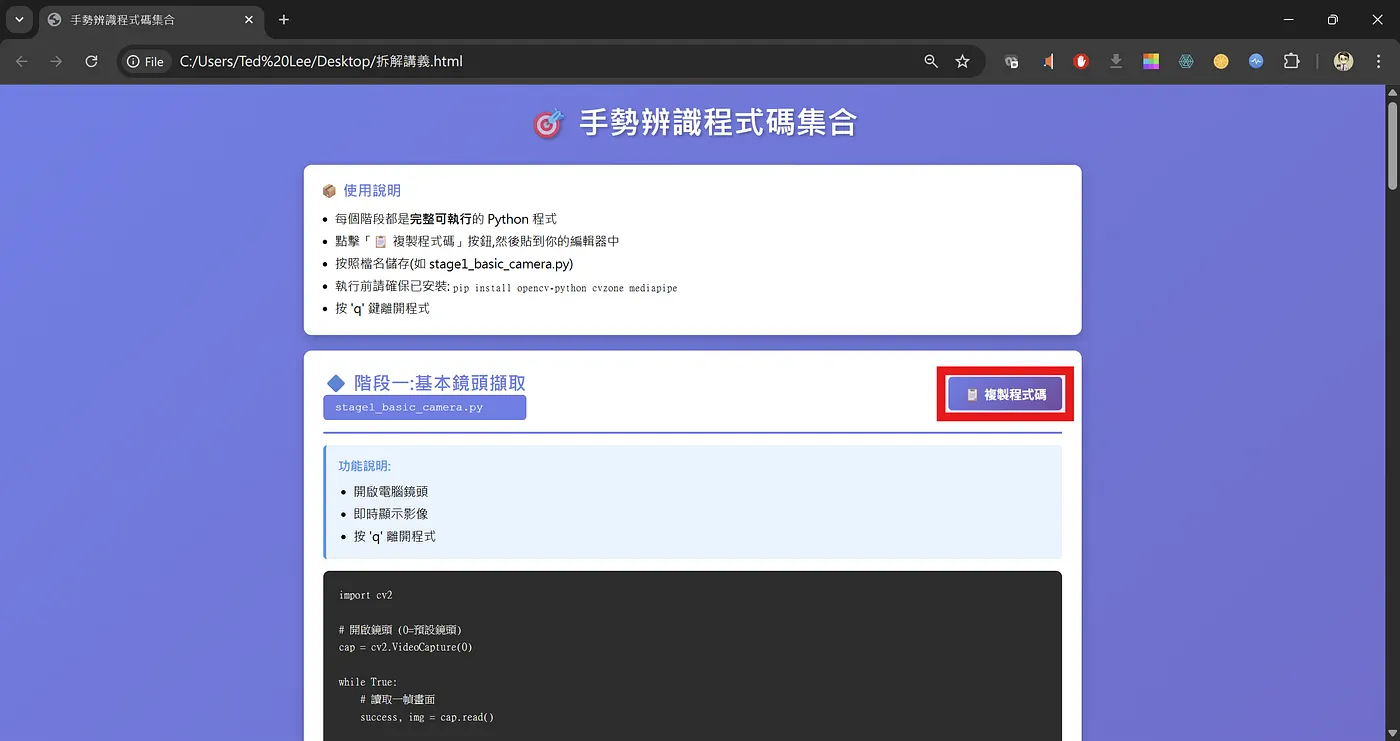
Task: Open the File site information chip
Action: (x=145, y=61)
